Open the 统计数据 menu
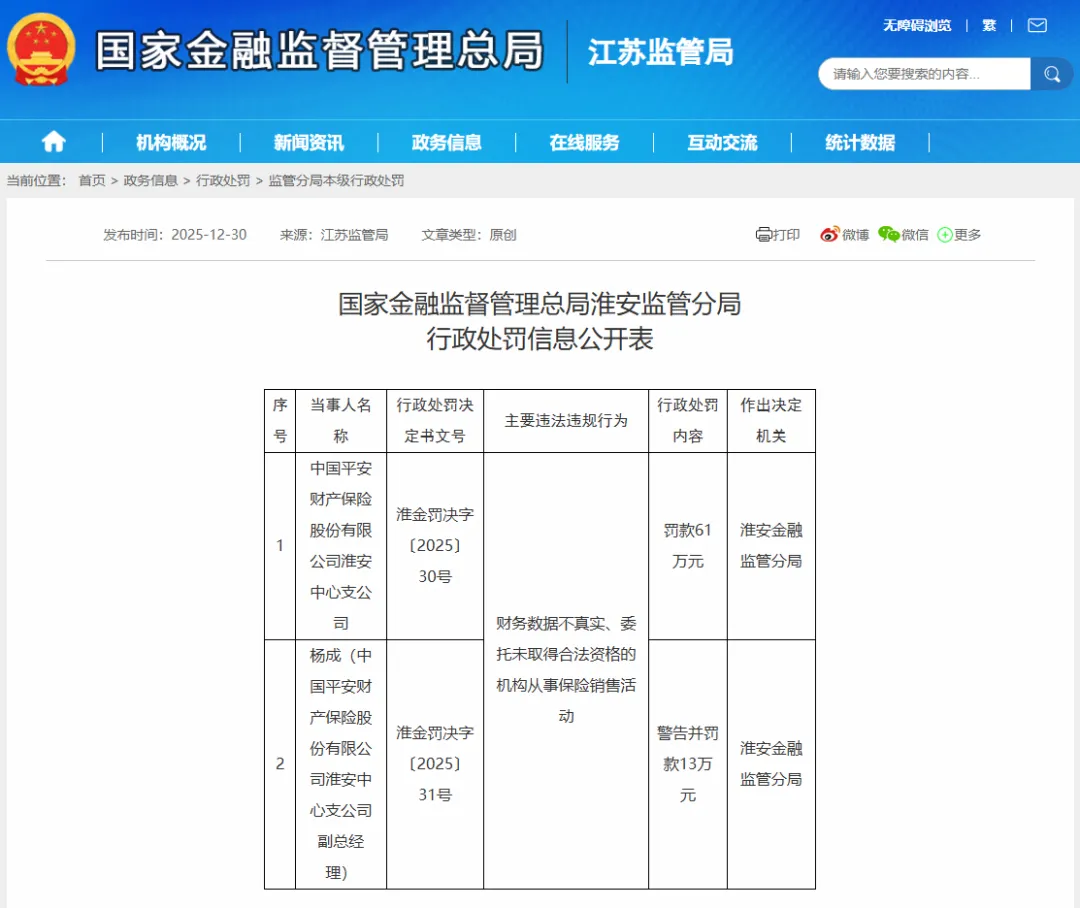This screenshot has width=1080, height=908. coord(860,143)
